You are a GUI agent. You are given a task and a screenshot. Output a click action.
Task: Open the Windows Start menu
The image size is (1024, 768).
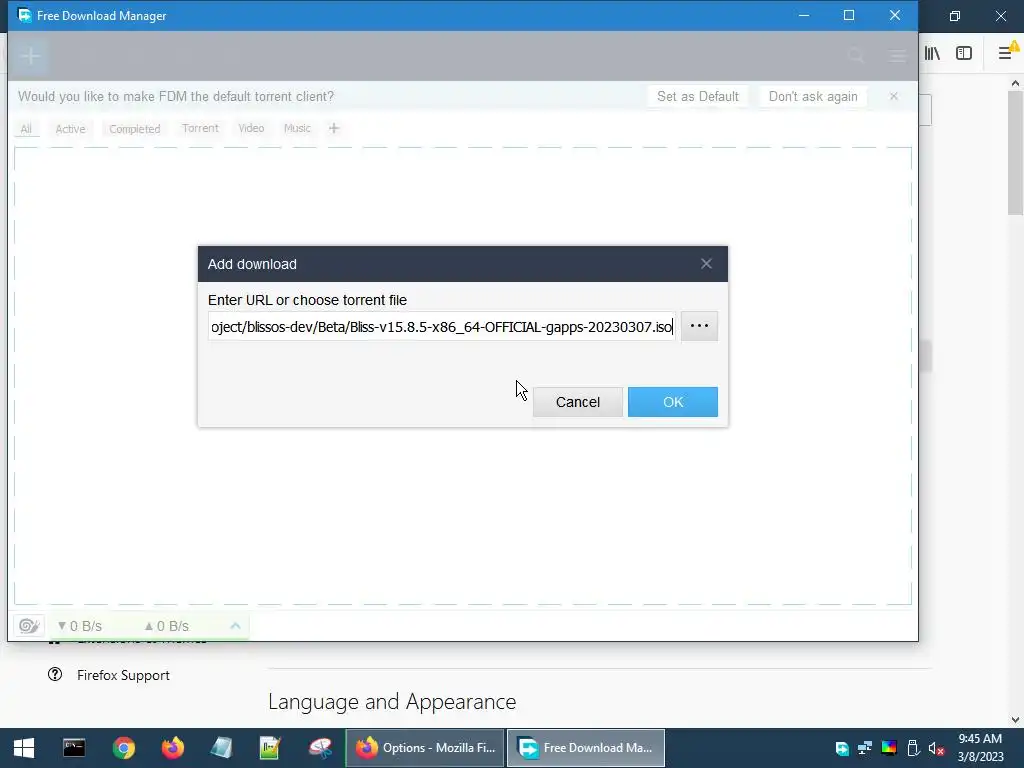pos(24,748)
